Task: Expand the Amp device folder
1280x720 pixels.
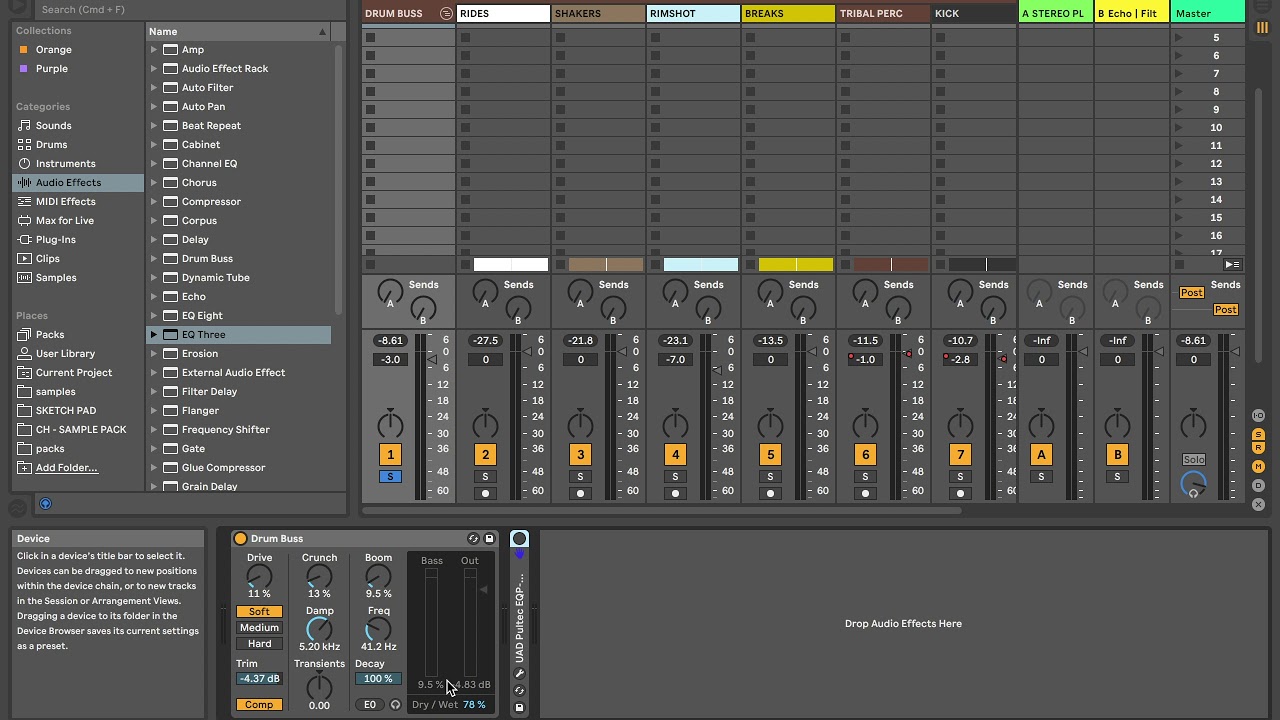Action: pyautogui.click(x=154, y=50)
